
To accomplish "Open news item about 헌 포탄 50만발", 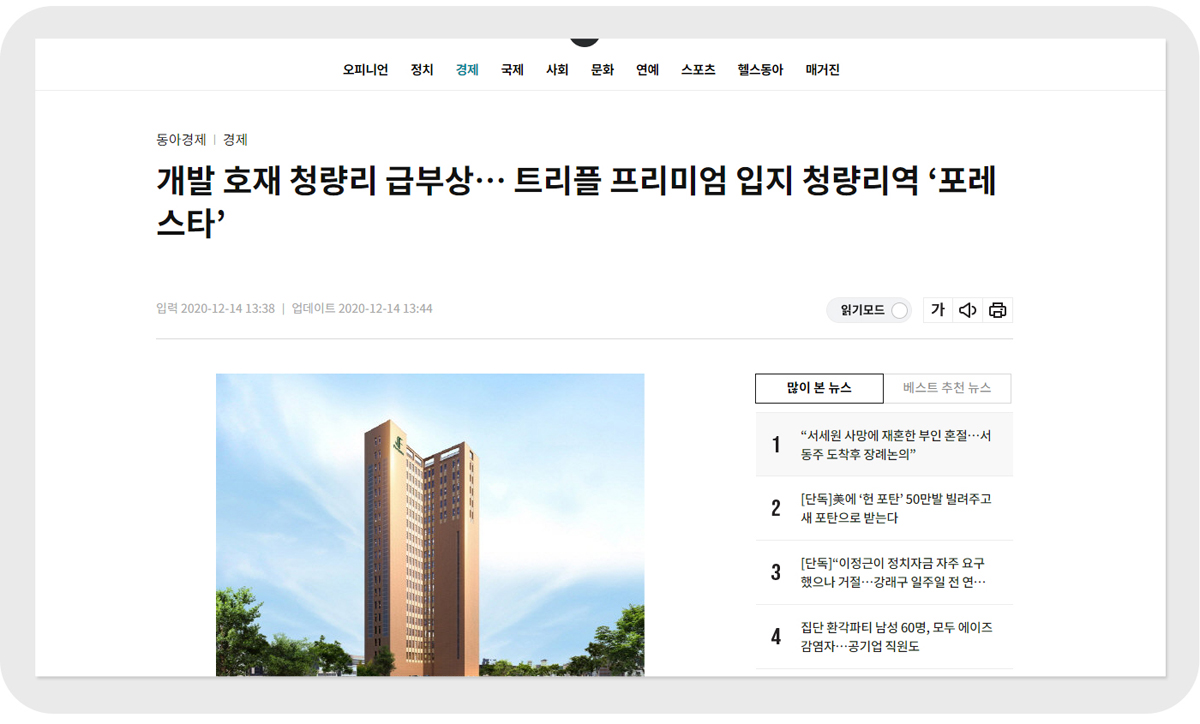I will [x=884, y=508].
